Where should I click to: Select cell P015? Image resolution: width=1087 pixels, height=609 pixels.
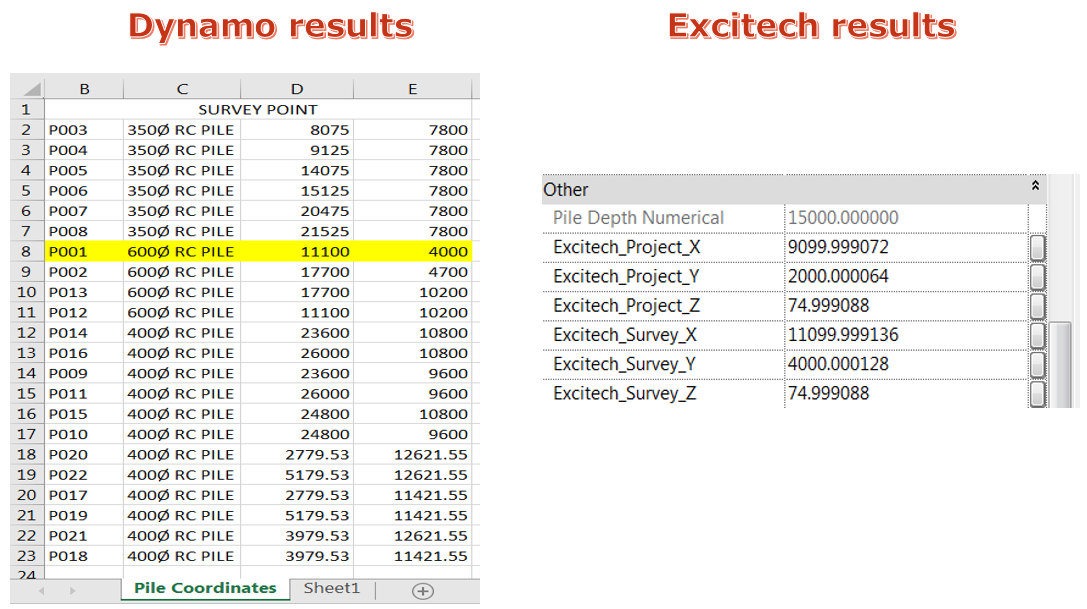[x=85, y=414]
